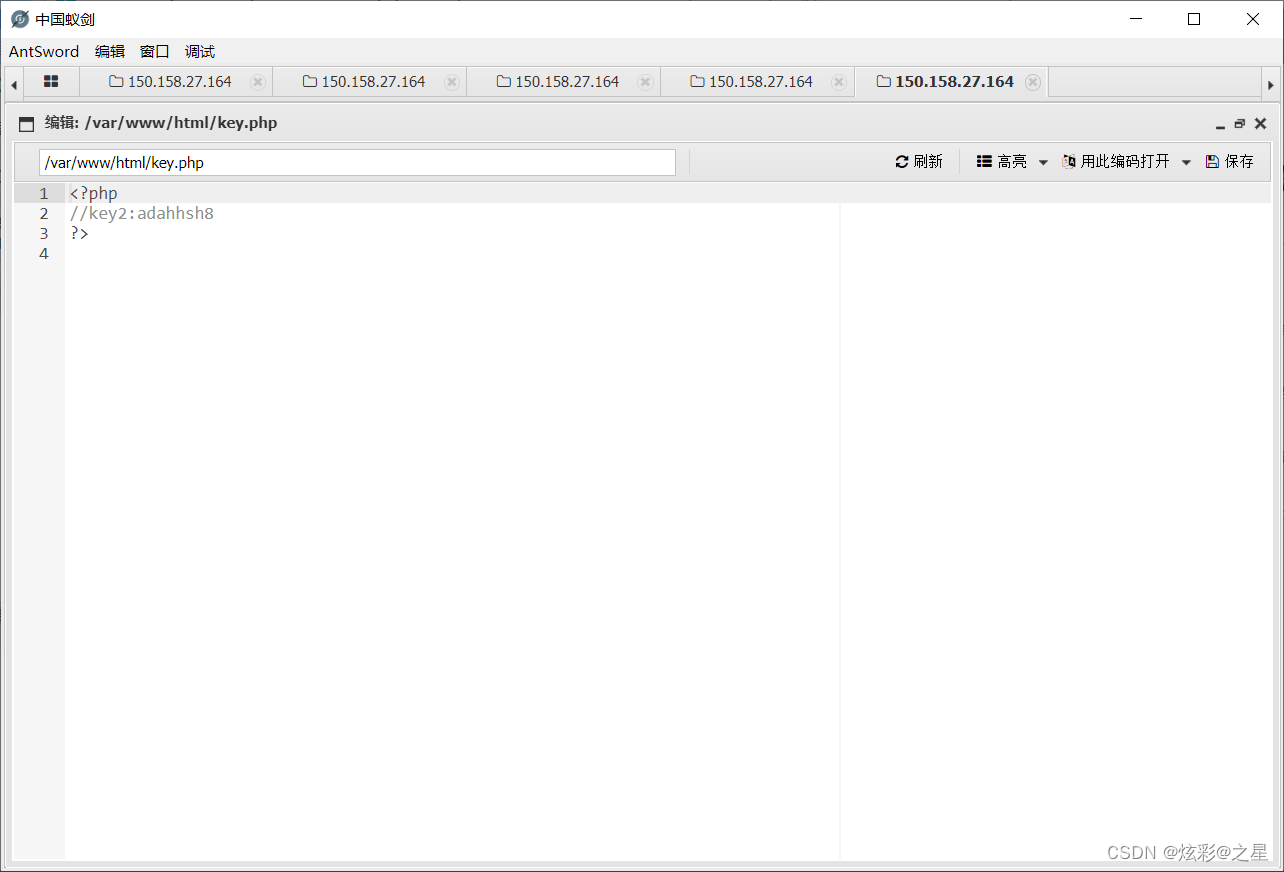Restore the key.php editor panel size

1240,124
